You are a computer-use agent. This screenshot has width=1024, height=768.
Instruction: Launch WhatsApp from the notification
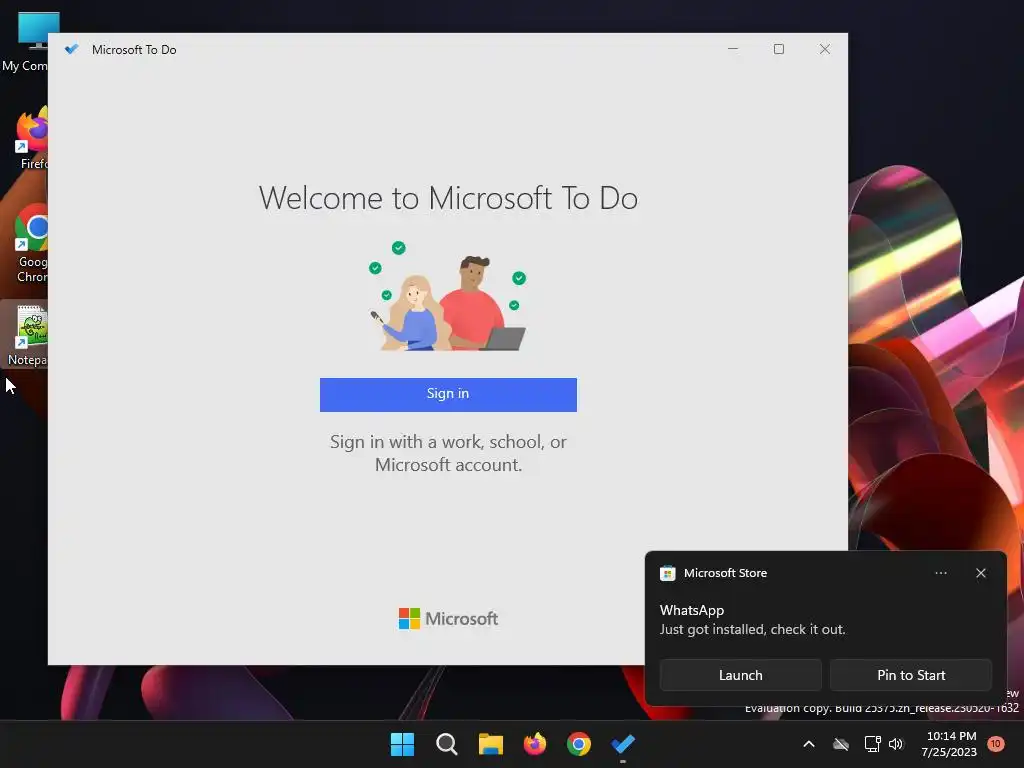[741, 675]
